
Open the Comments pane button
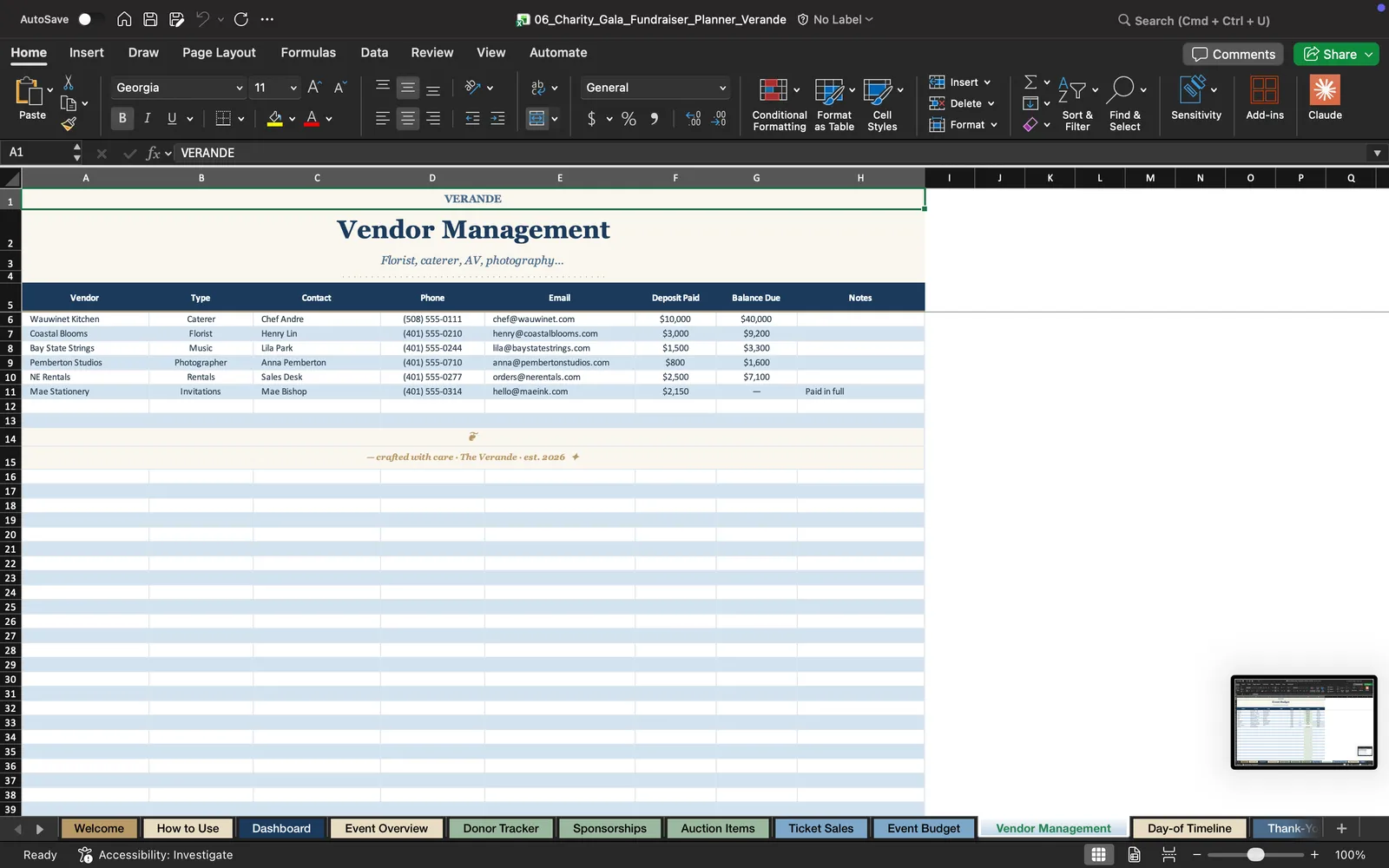1234,54
